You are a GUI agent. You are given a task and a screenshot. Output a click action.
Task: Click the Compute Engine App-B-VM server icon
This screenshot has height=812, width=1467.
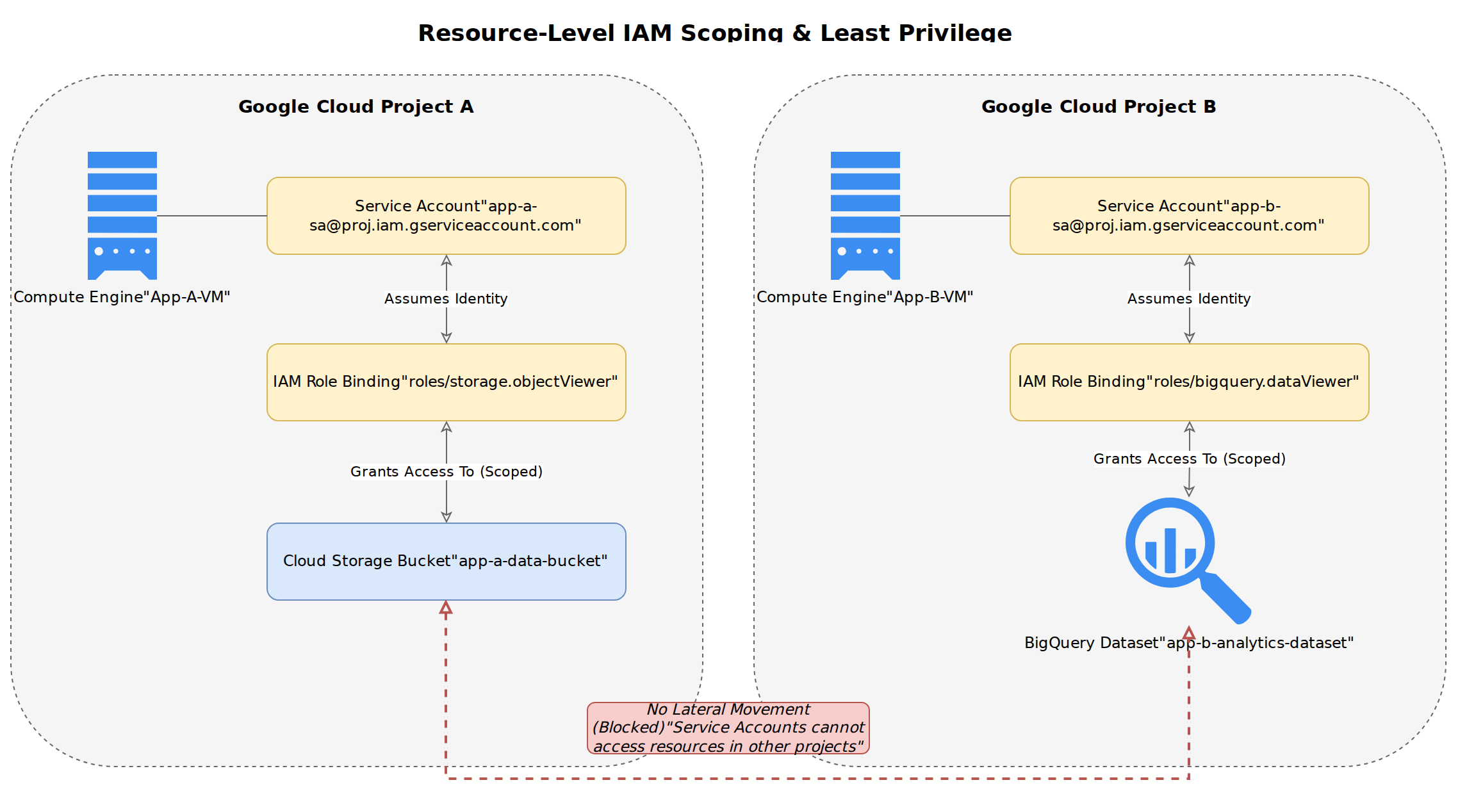point(865,216)
